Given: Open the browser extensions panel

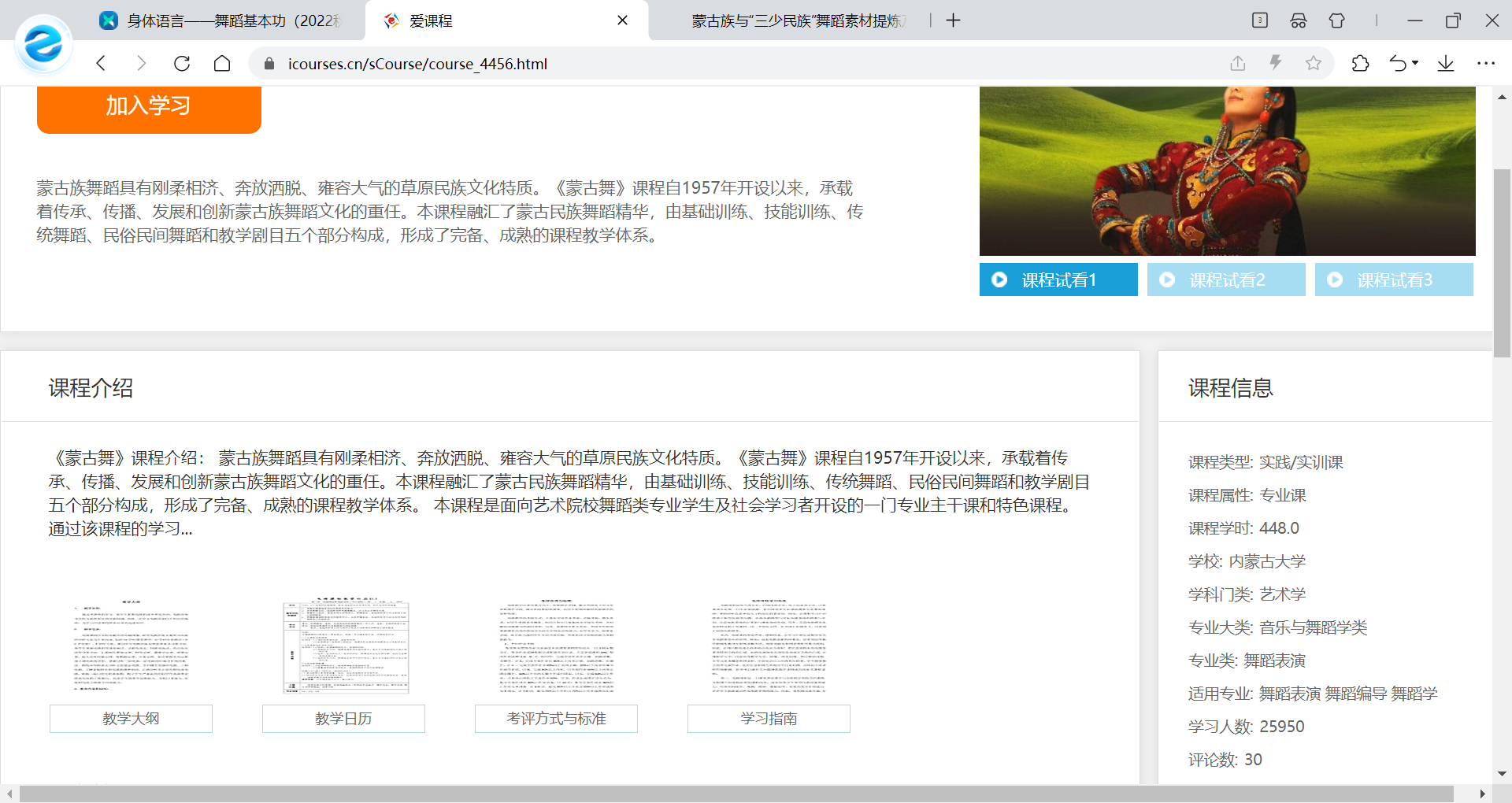Looking at the screenshot, I should [1362, 63].
